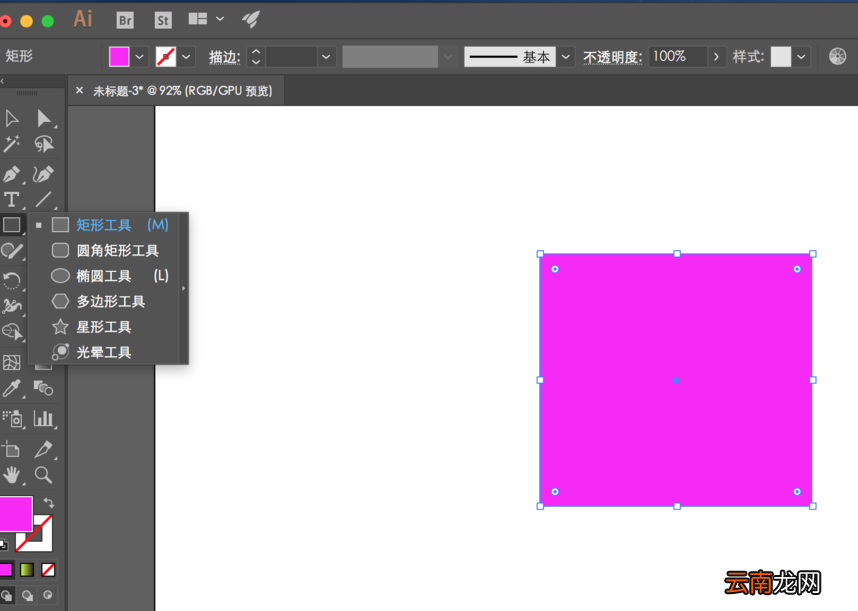
Task: Choose Star Tool from flyout
Action: pyautogui.click(x=108, y=327)
